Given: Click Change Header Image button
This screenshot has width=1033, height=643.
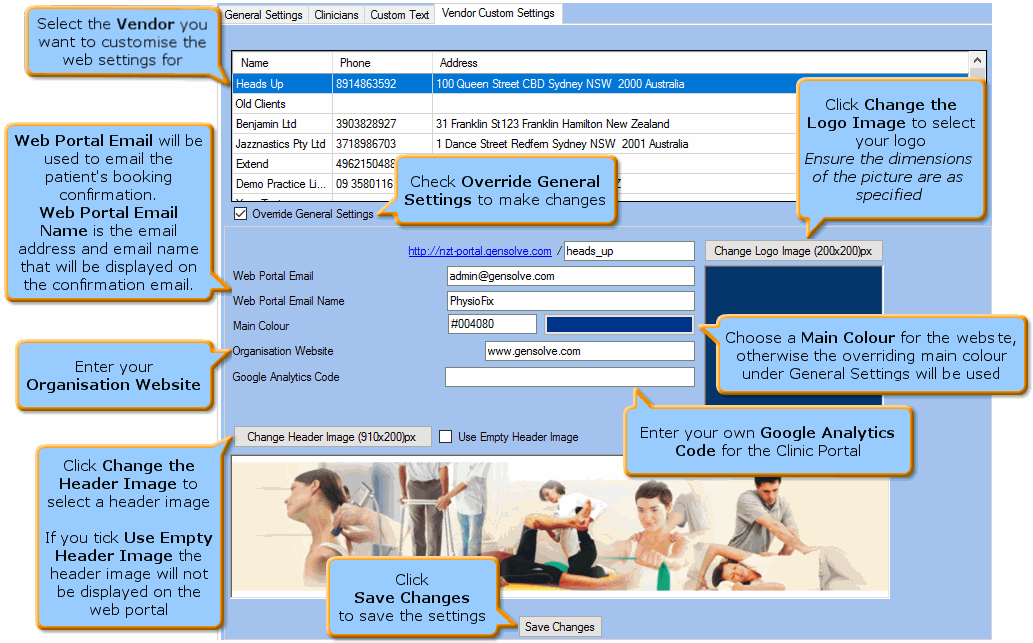Looking at the screenshot, I should 332,437.
